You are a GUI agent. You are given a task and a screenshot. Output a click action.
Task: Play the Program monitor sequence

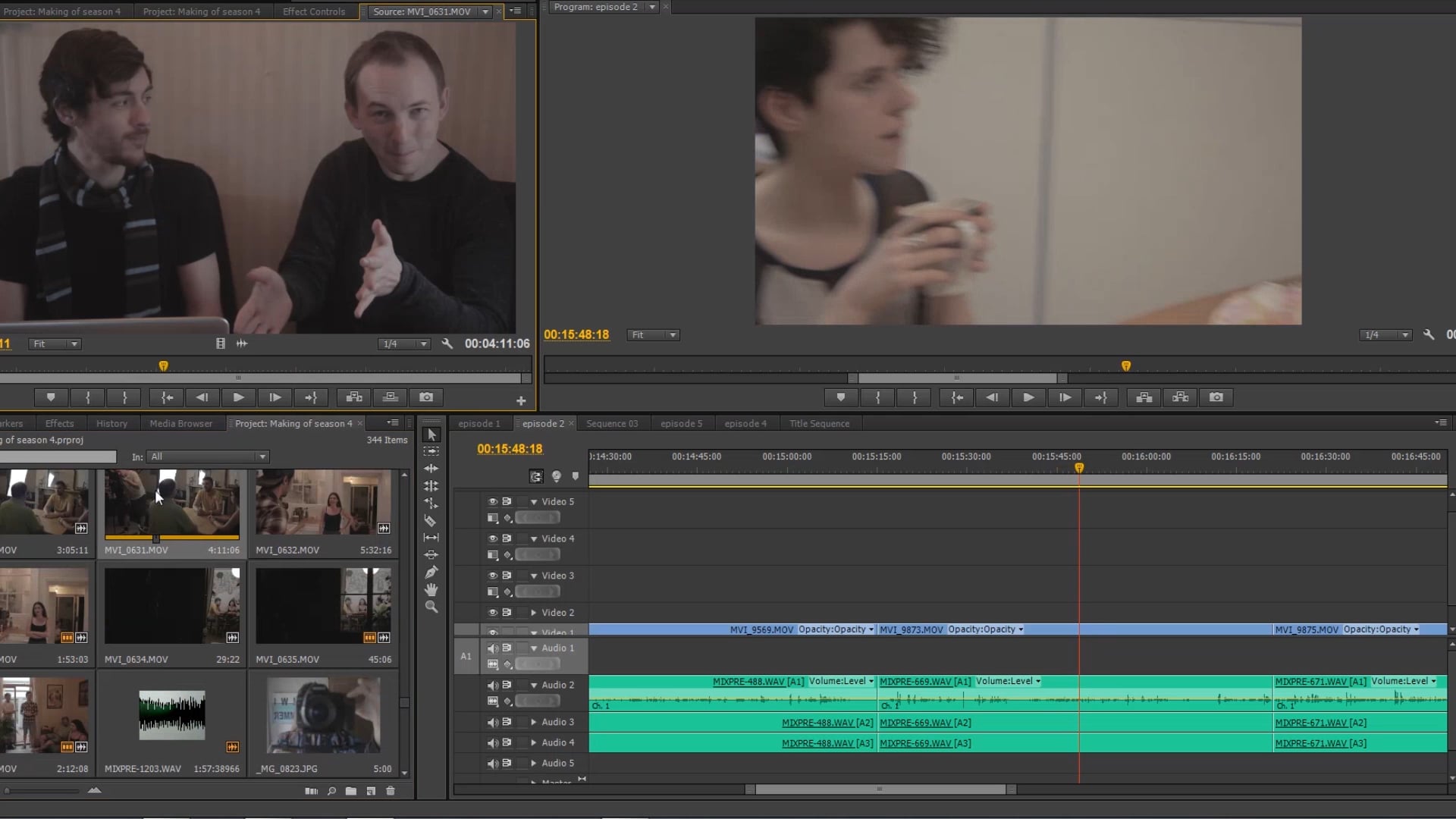coord(1028,397)
